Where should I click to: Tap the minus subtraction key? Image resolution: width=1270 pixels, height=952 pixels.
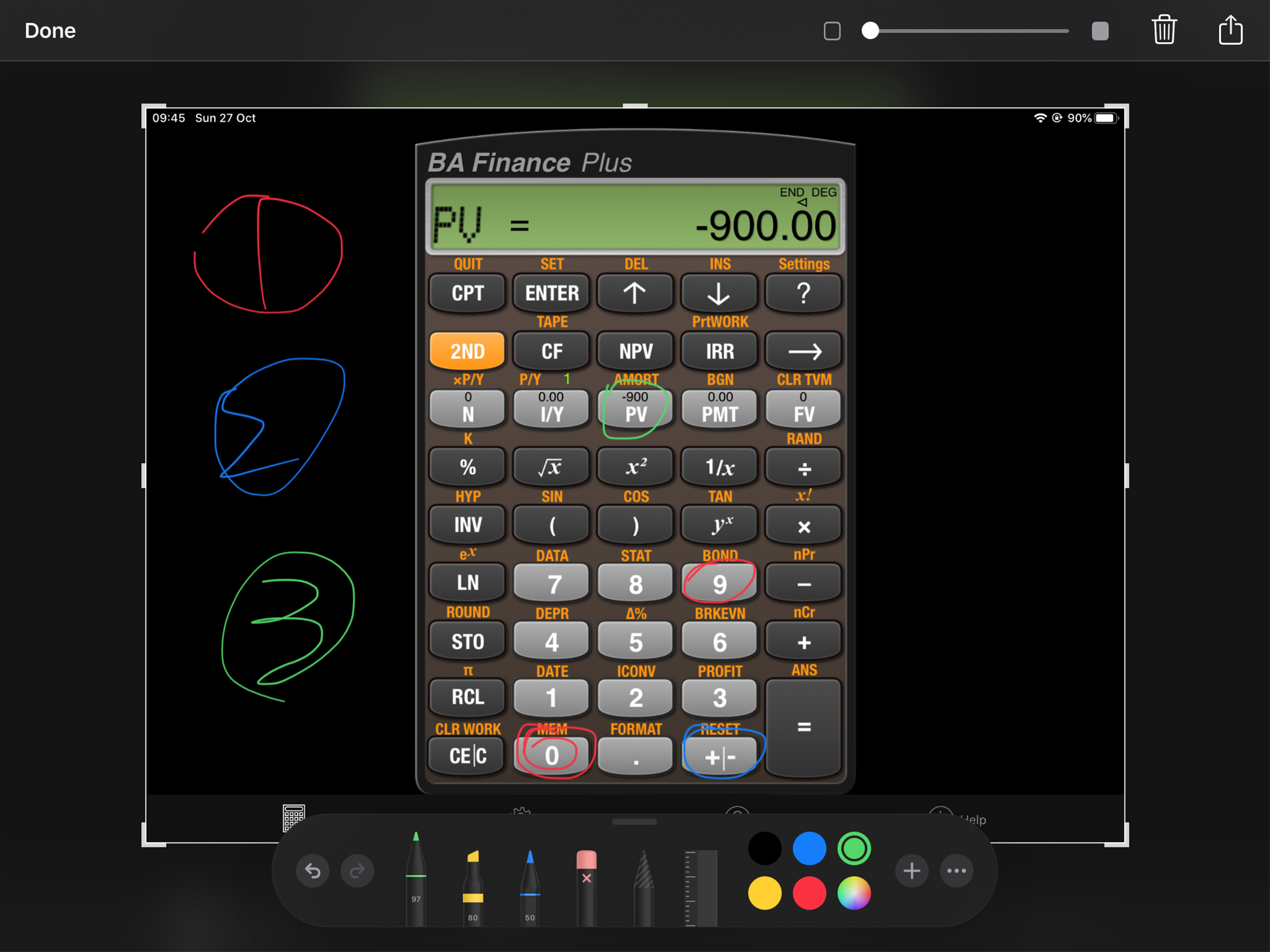point(803,583)
